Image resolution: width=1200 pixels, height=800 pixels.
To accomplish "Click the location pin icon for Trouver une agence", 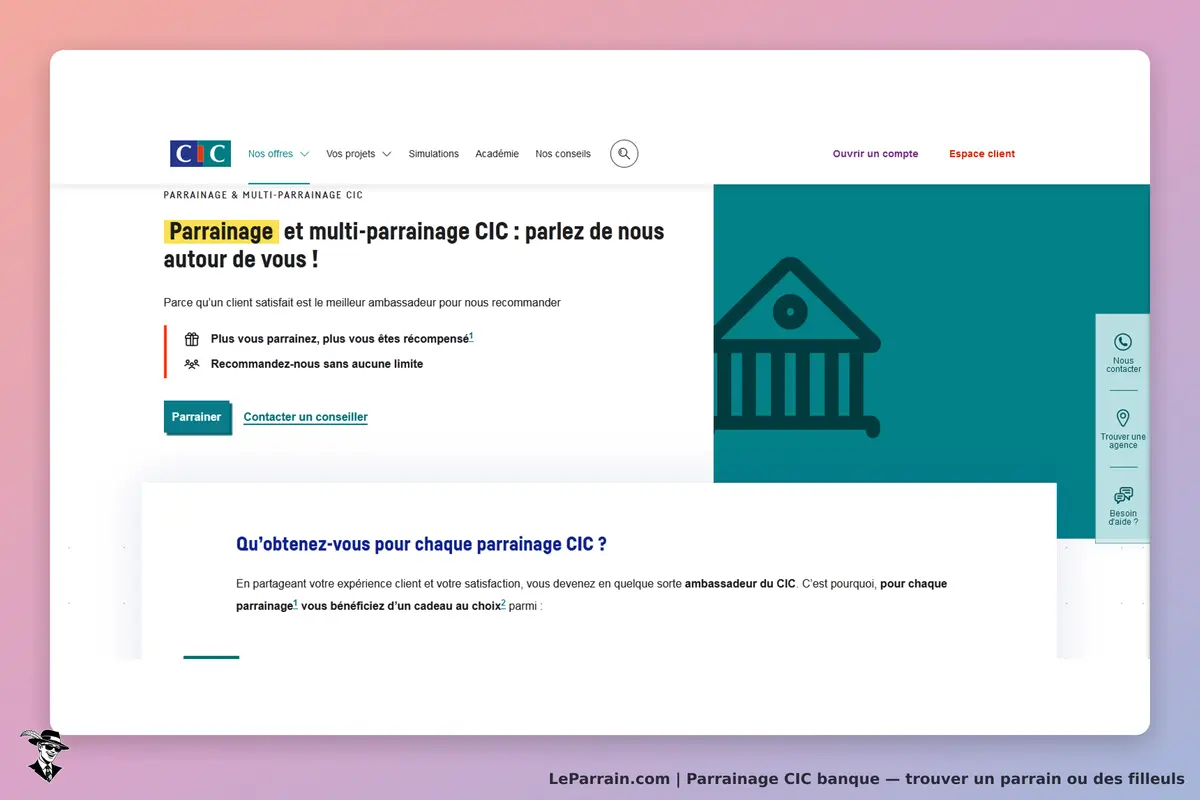I will tap(1123, 418).
